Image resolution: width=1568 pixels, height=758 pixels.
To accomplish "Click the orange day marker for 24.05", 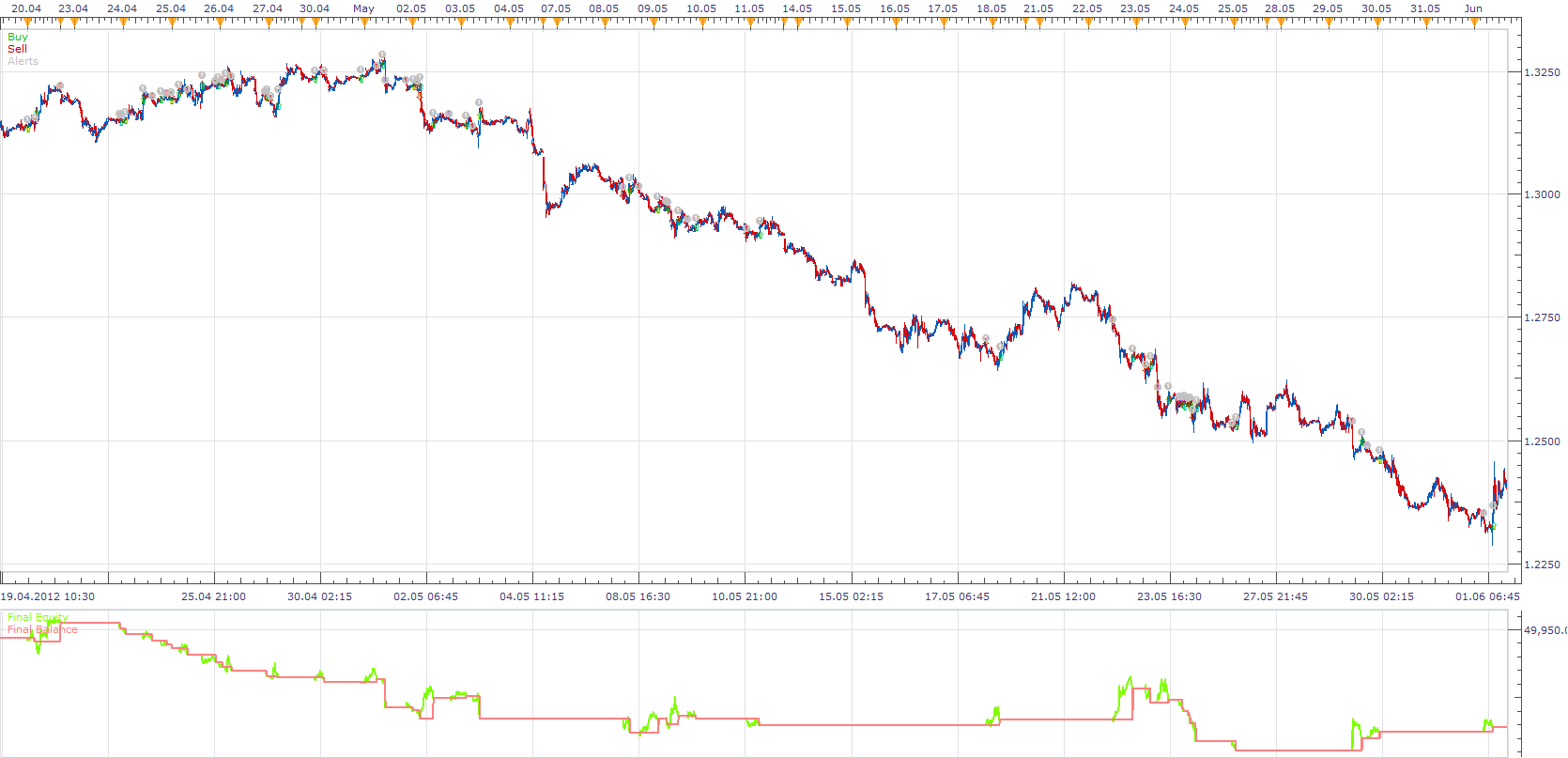I will point(1185,23).
